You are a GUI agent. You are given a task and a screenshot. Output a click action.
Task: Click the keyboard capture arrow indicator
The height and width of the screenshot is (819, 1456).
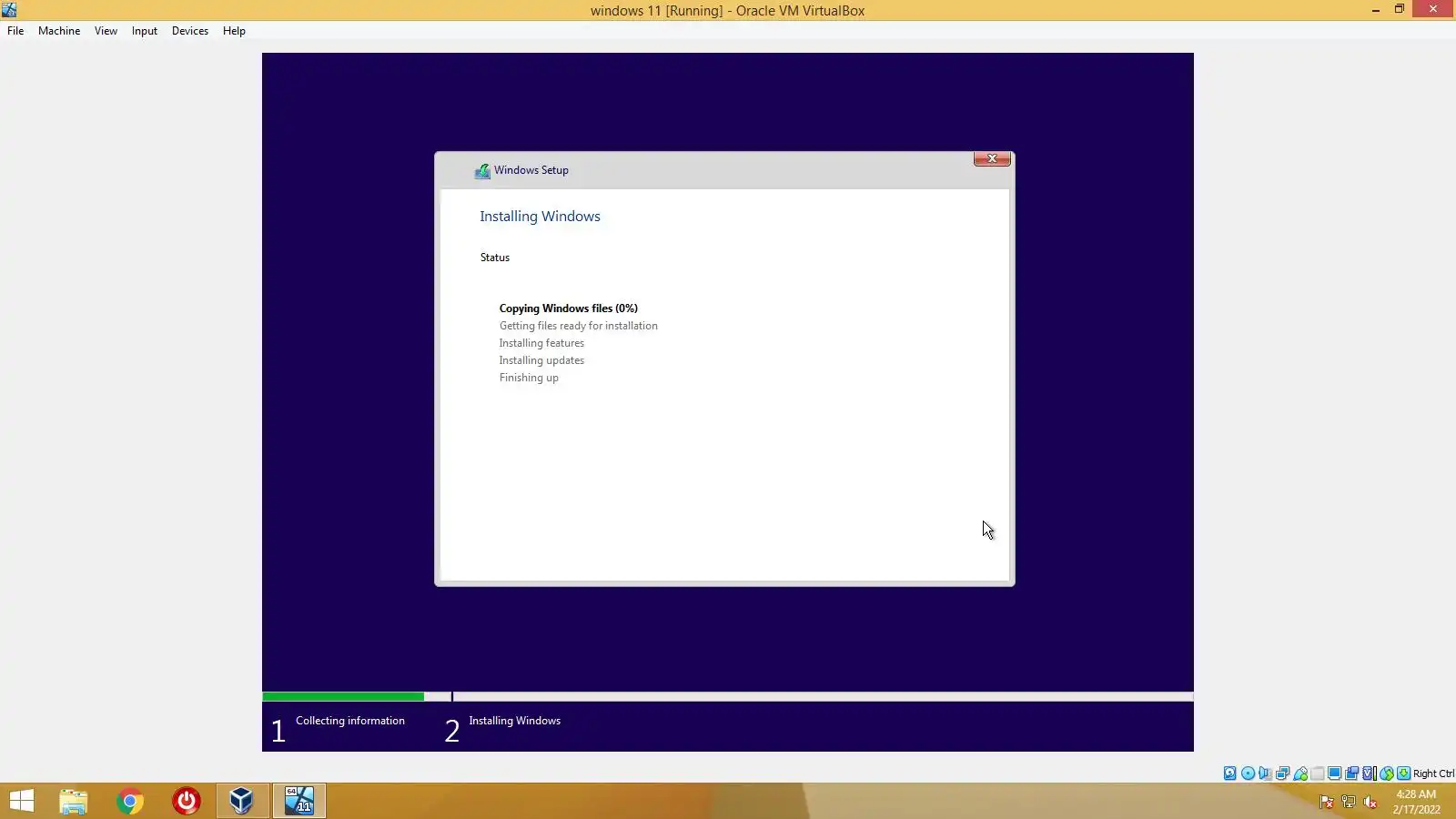tap(1404, 773)
